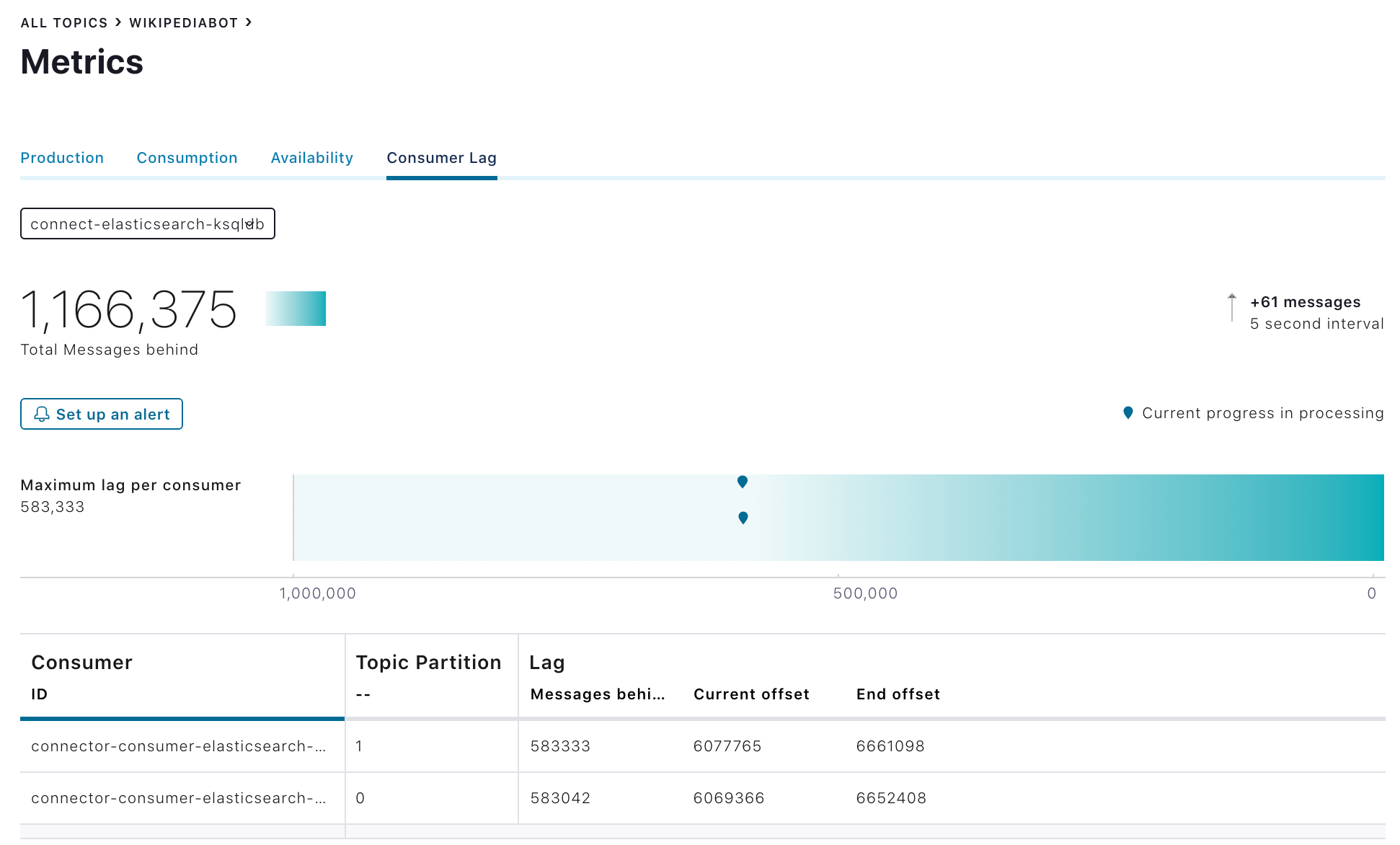
Task: Click the bell icon in the alert button
Action: pos(42,414)
